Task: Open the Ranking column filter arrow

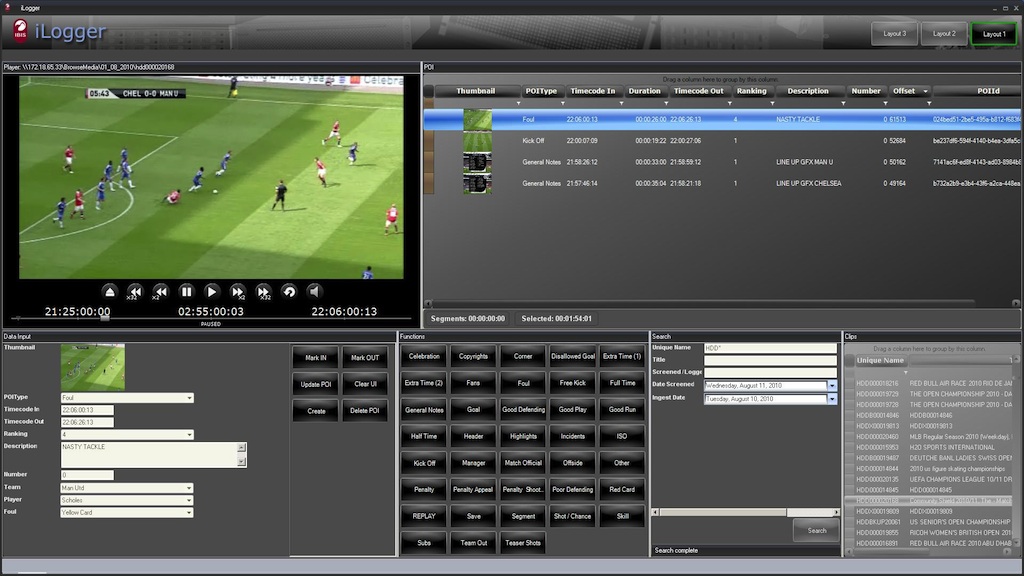Action: [772, 103]
